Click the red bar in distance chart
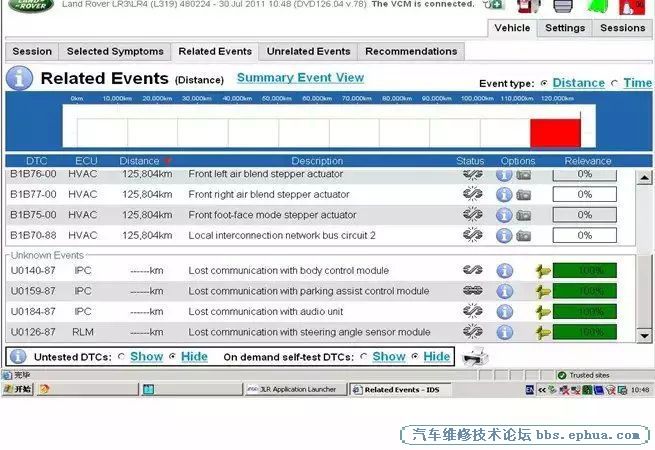This screenshot has height=450, width=655. click(556, 133)
